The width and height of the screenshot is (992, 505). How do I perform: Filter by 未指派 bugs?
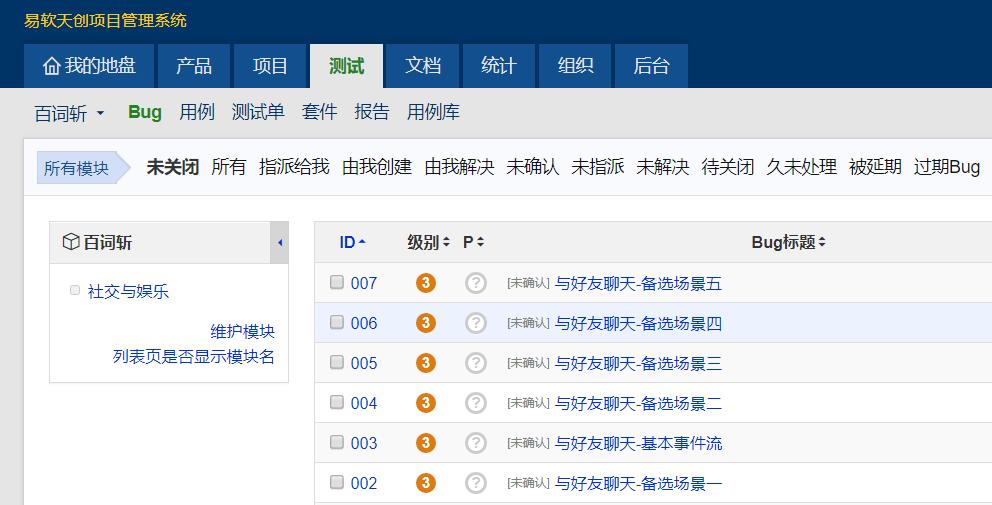(598, 167)
